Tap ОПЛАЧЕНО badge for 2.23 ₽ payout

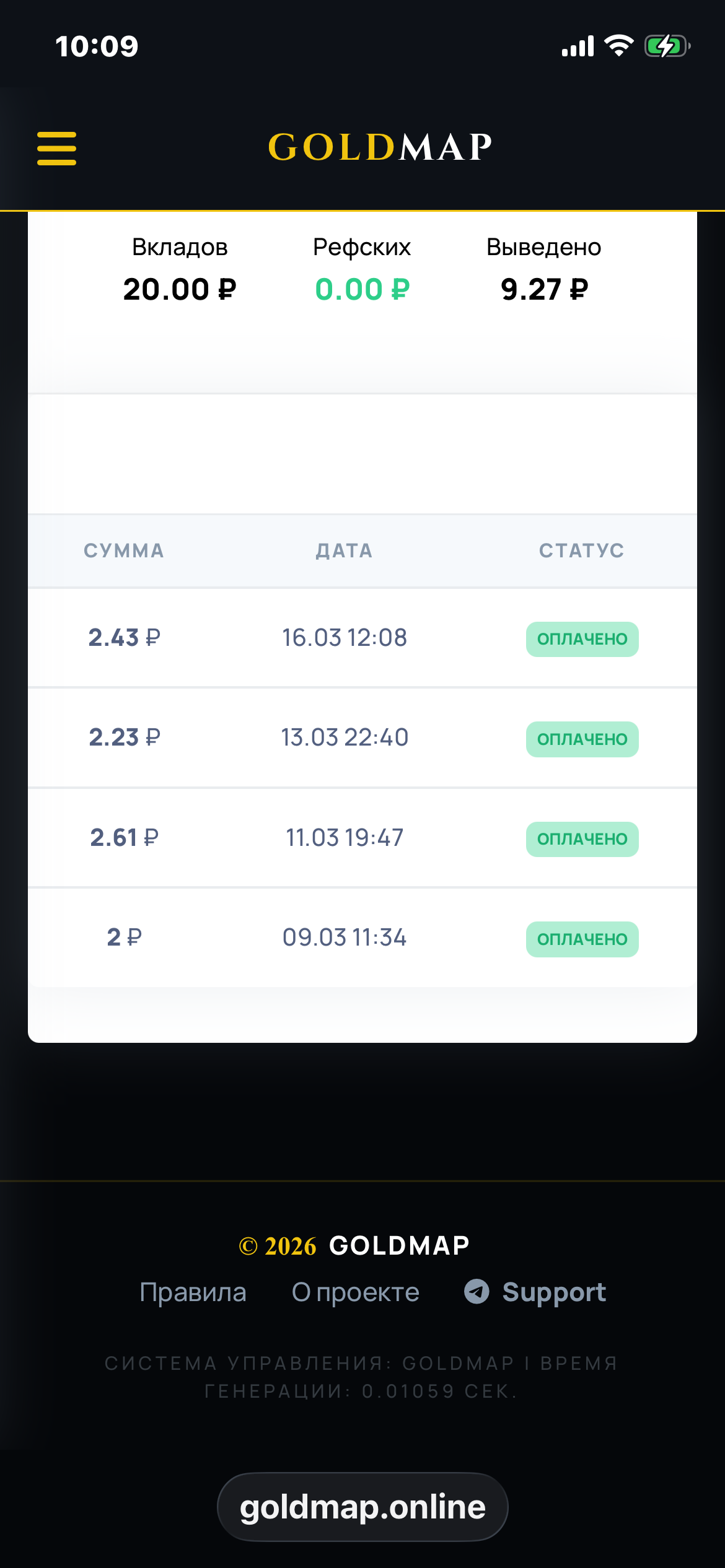tap(582, 739)
